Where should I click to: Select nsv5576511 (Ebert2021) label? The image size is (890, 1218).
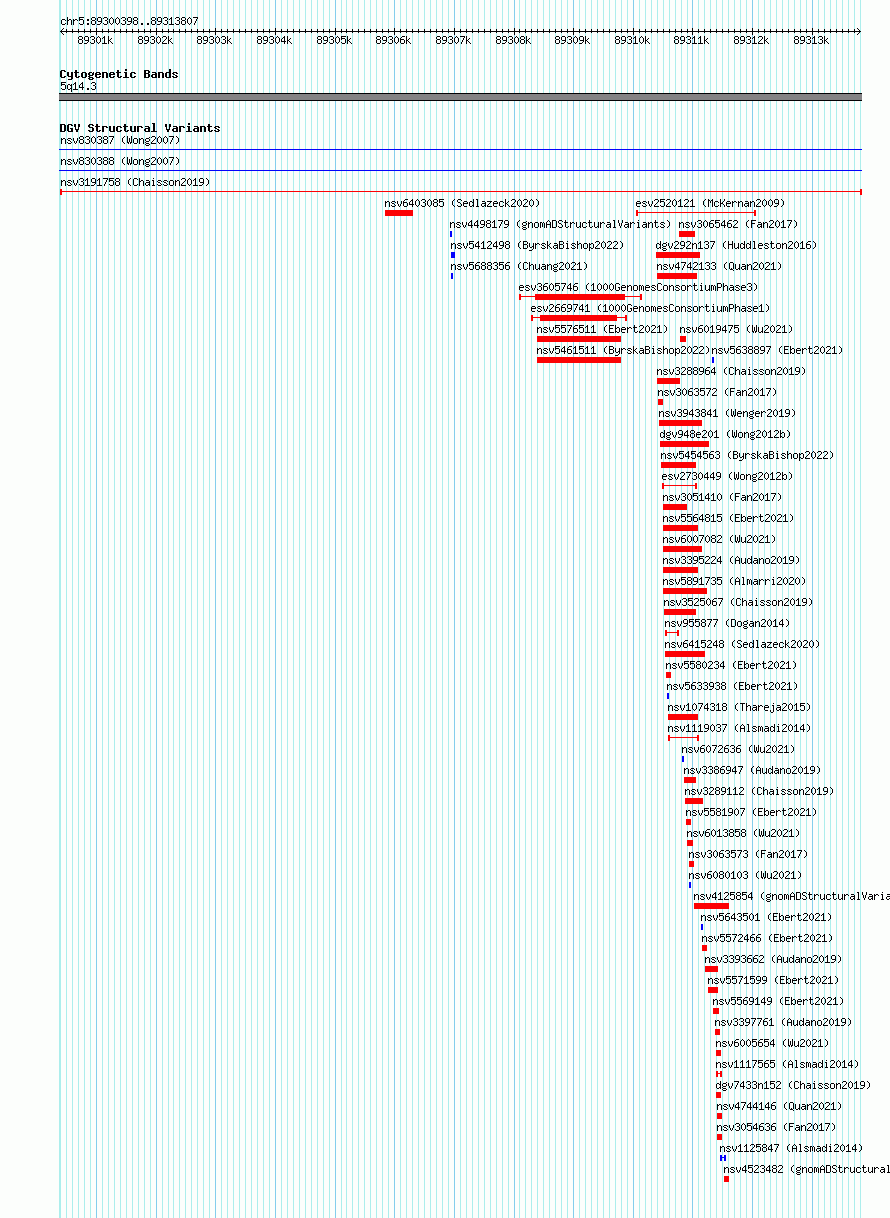tap(602, 329)
